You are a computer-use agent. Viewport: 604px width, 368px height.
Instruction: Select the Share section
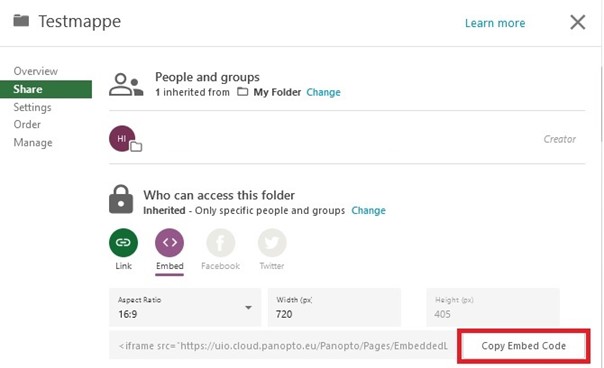point(46,89)
